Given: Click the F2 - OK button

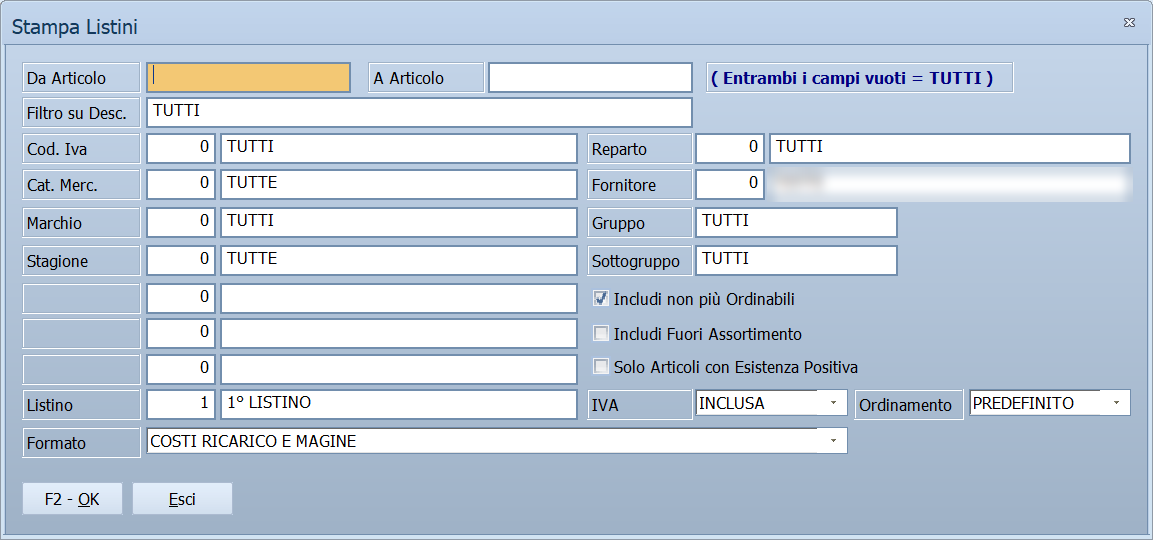Looking at the screenshot, I should [x=73, y=500].
